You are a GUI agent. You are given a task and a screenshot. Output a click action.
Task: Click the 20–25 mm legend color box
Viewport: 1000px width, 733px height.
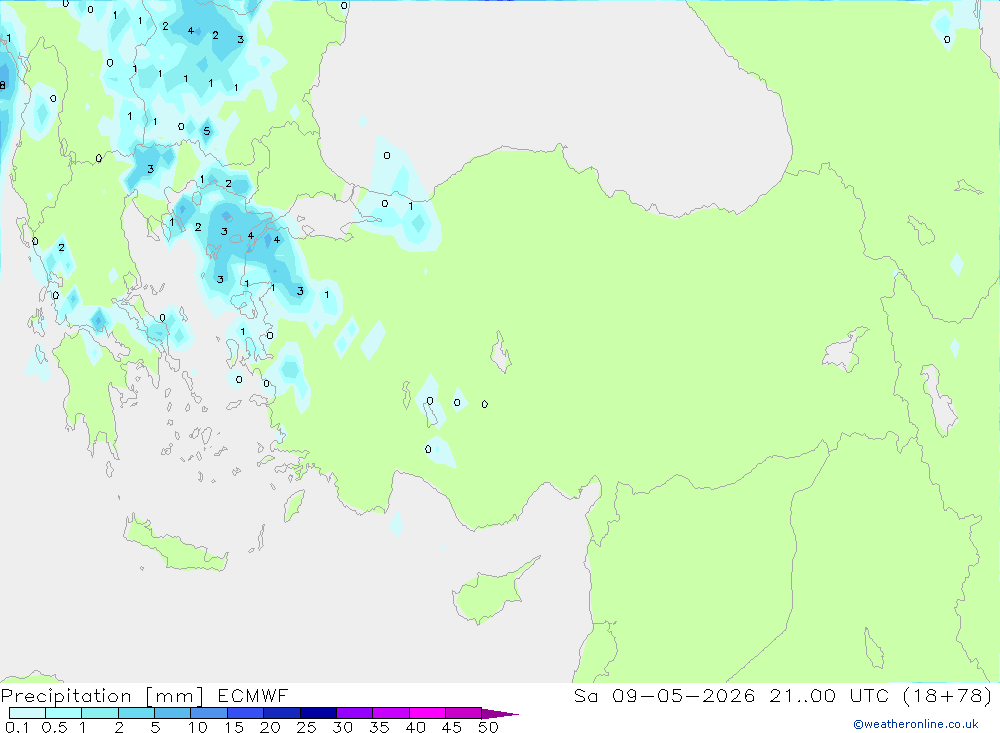(282, 713)
